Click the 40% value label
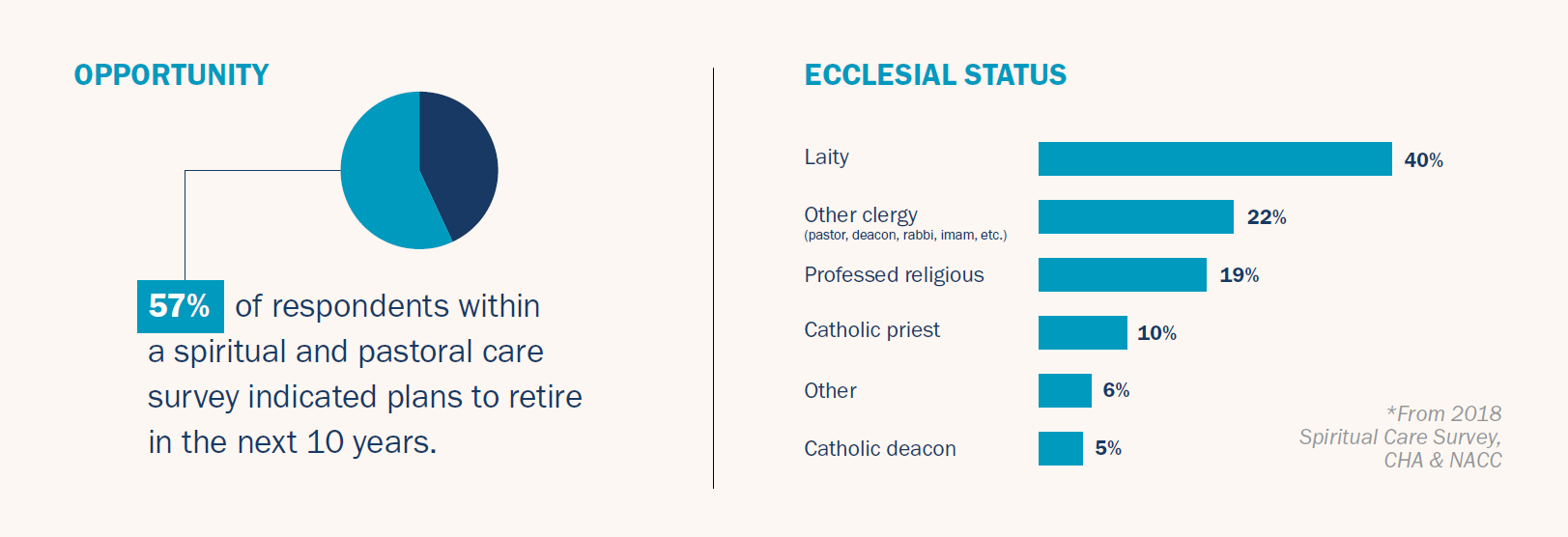Screen dimensions: 1568x537 click(x=1423, y=160)
